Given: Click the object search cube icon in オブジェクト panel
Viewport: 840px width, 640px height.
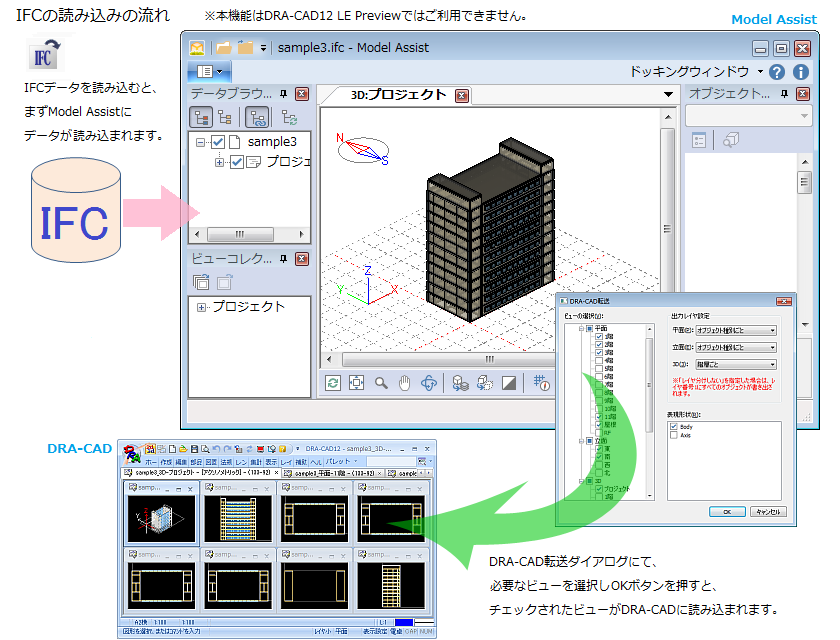Looking at the screenshot, I should click(x=731, y=140).
